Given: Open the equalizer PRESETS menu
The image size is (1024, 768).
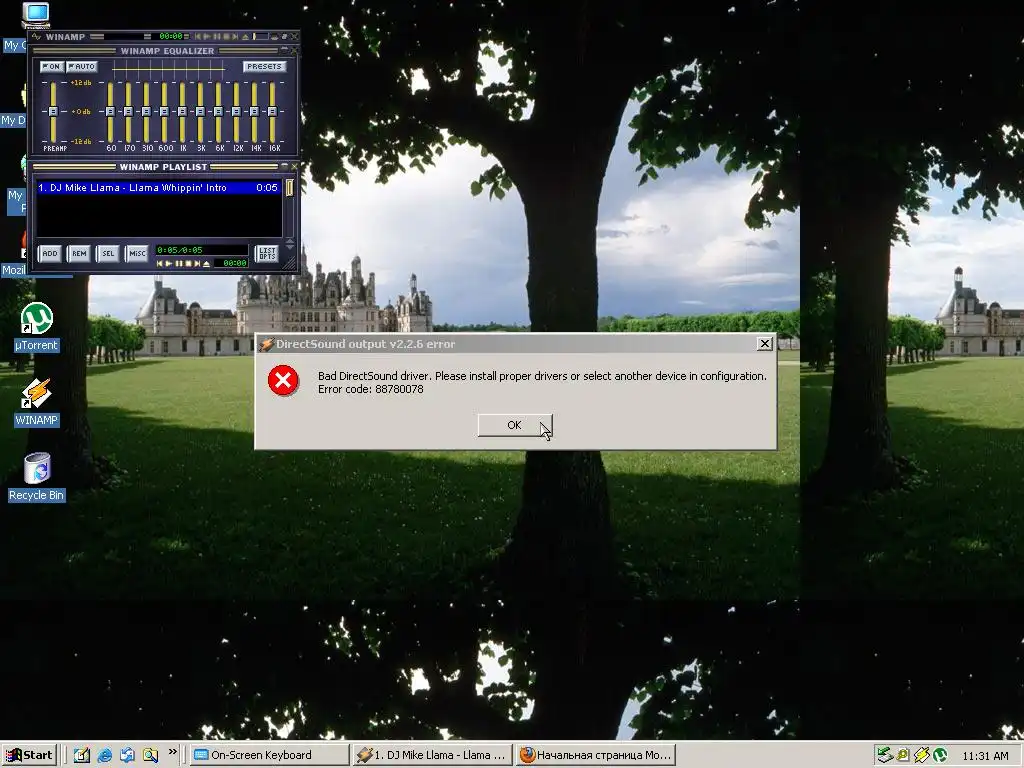Looking at the screenshot, I should coord(264,67).
